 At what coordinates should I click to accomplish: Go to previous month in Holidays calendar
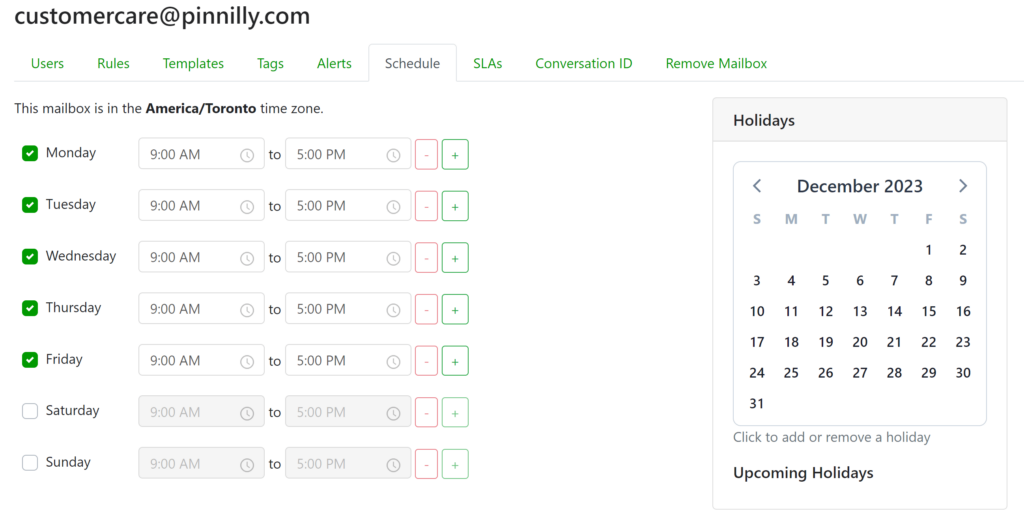pos(757,186)
